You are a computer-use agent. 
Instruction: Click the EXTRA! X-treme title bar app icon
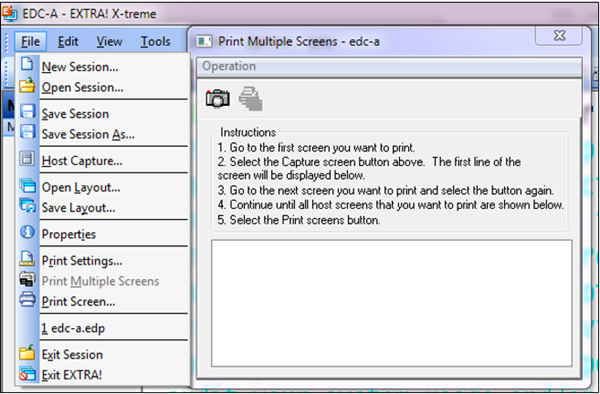tap(10, 14)
